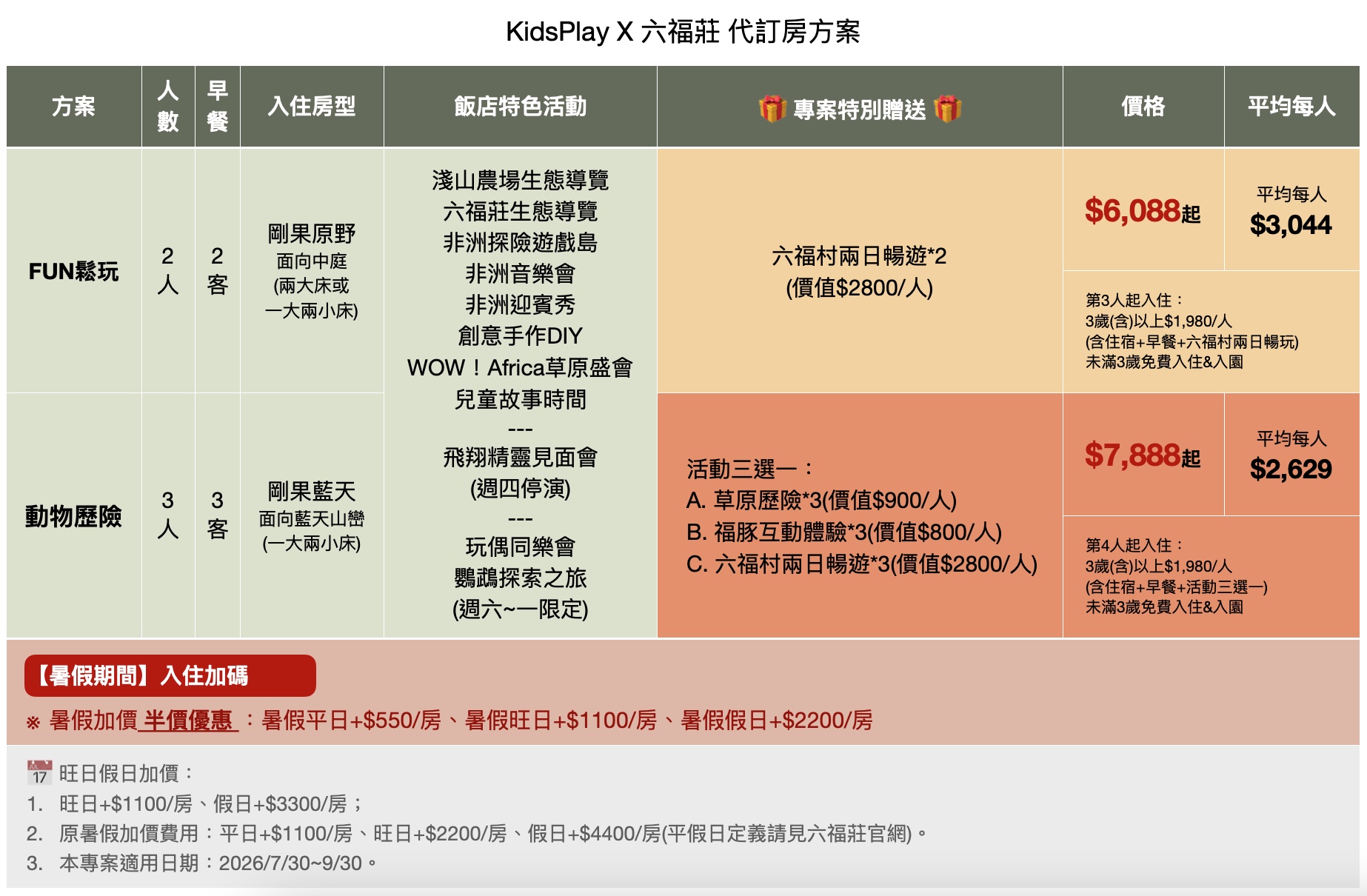Click the 方案 column header
The width and height of the screenshot is (1367, 896).
coord(73,106)
